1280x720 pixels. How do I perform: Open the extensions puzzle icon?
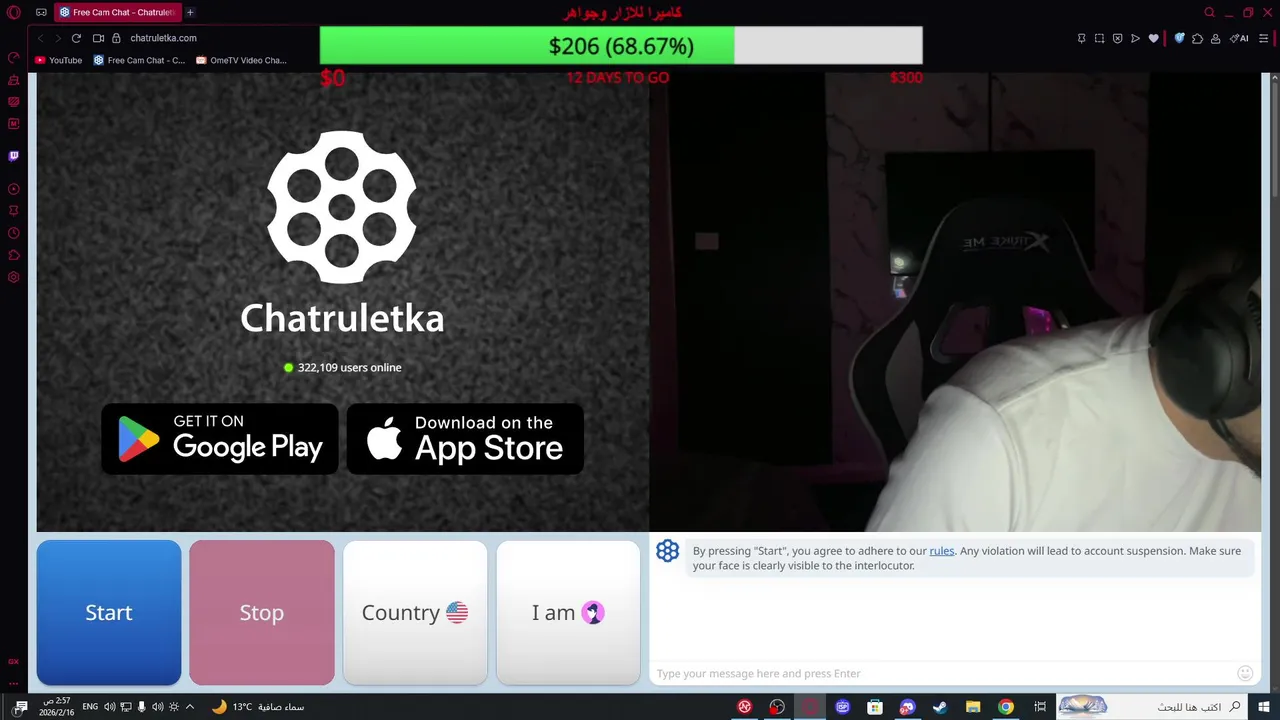[x=1197, y=39]
